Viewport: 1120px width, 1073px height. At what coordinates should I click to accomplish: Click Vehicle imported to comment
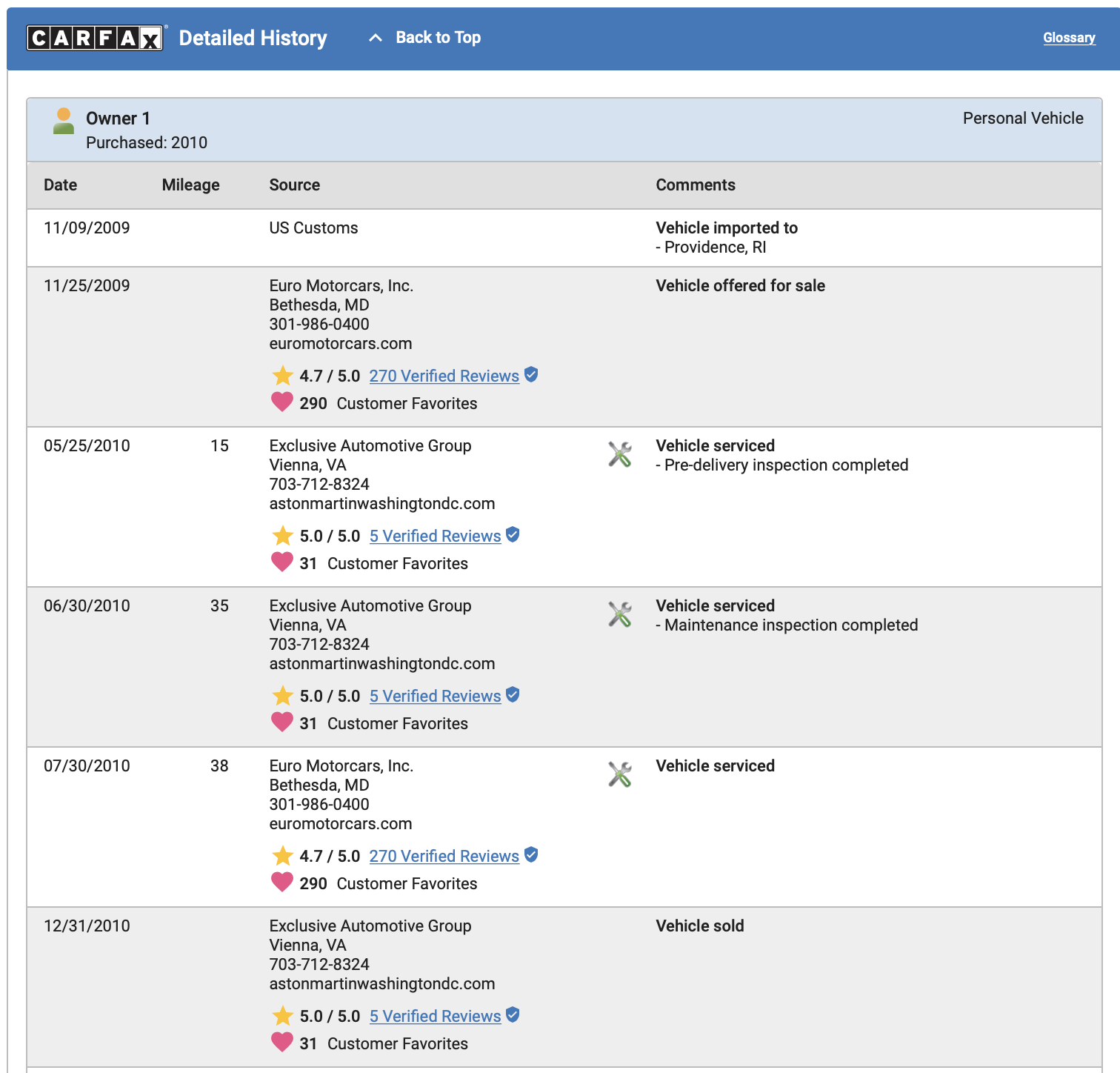coord(727,228)
